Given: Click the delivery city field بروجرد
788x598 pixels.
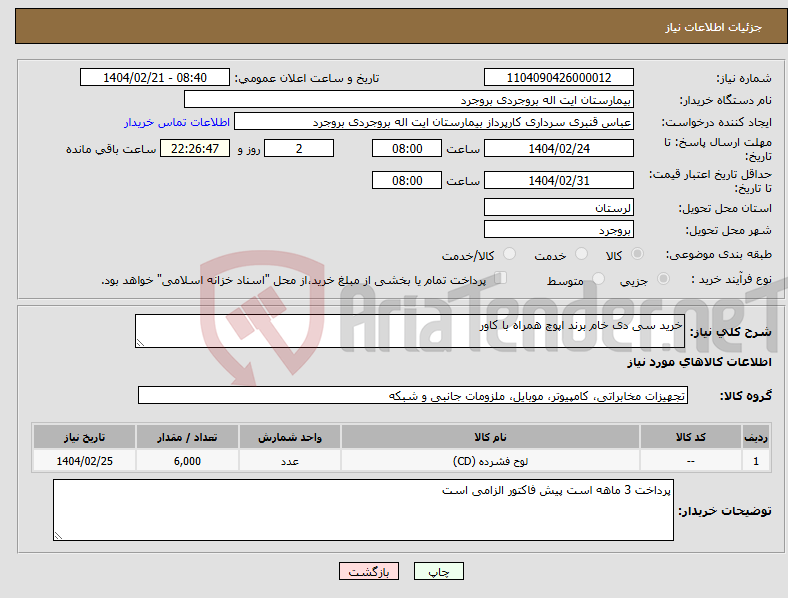Looking at the screenshot, I should pyautogui.click(x=558, y=229).
